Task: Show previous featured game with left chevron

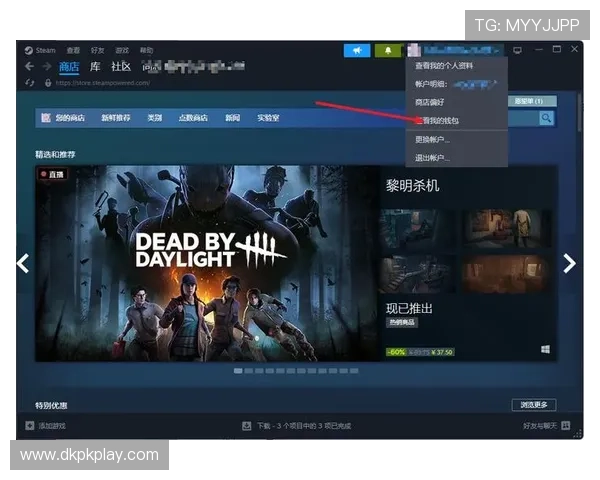Action: (x=23, y=263)
